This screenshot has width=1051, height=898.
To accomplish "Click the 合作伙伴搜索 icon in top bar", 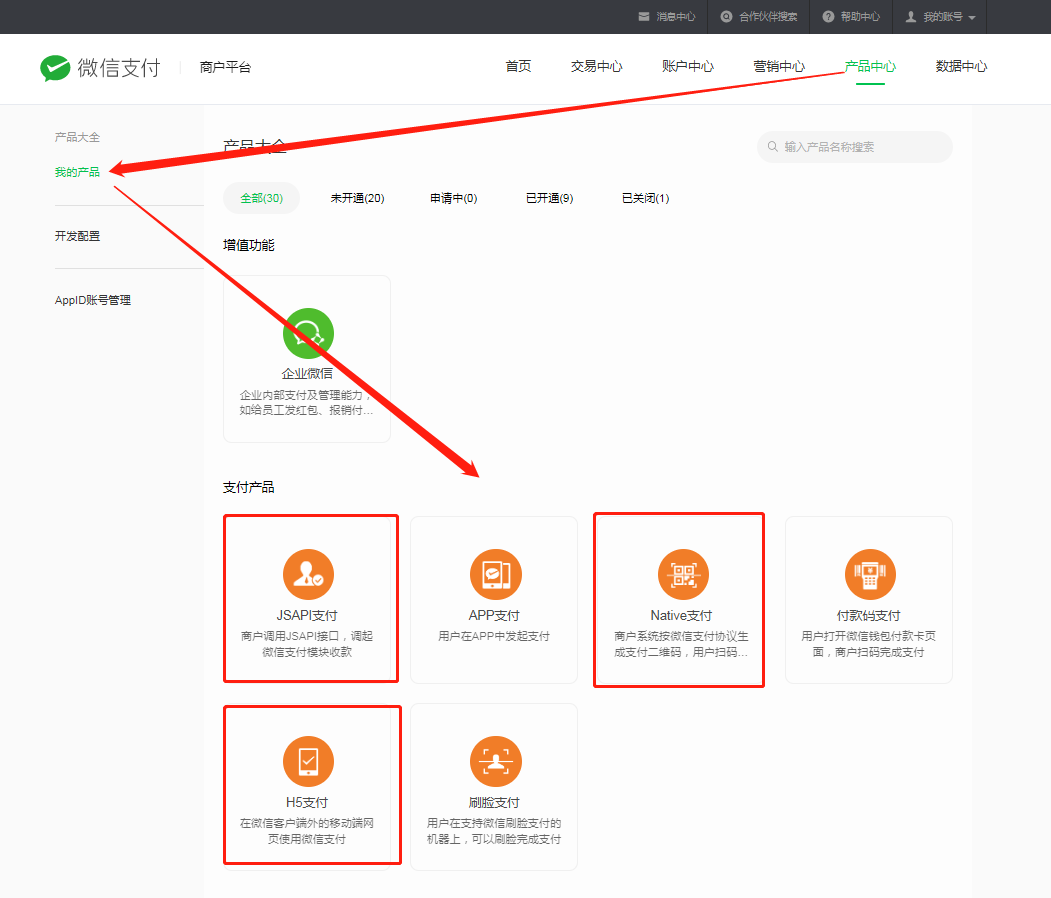I will pyautogui.click(x=726, y=17).
